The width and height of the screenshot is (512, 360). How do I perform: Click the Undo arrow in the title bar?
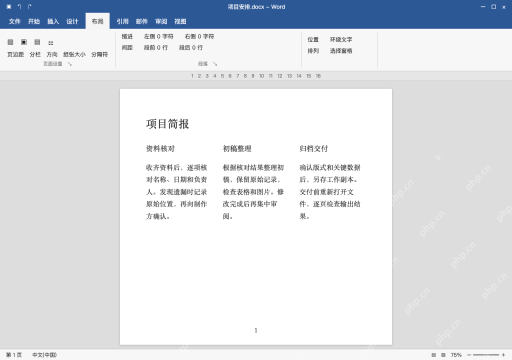(x=19, y=7)
